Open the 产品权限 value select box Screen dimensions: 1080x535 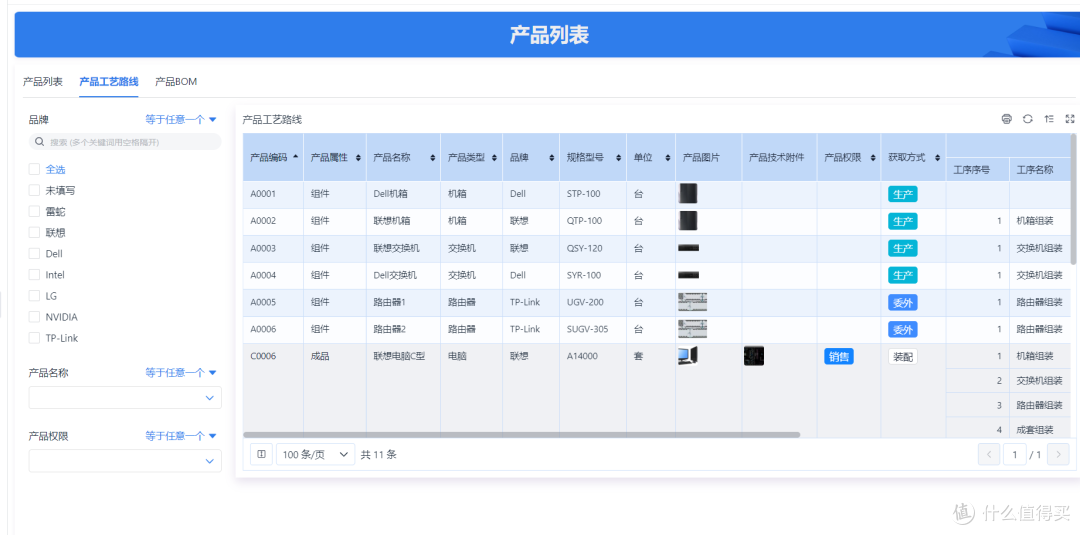pyautogui.click(x=125, y=461)
